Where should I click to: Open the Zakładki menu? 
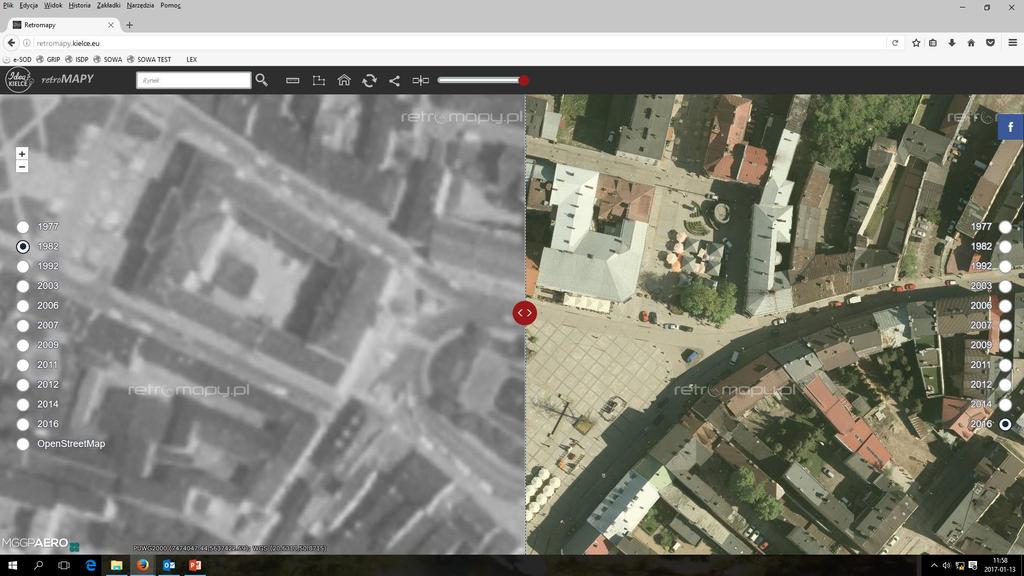click(108, 5)
